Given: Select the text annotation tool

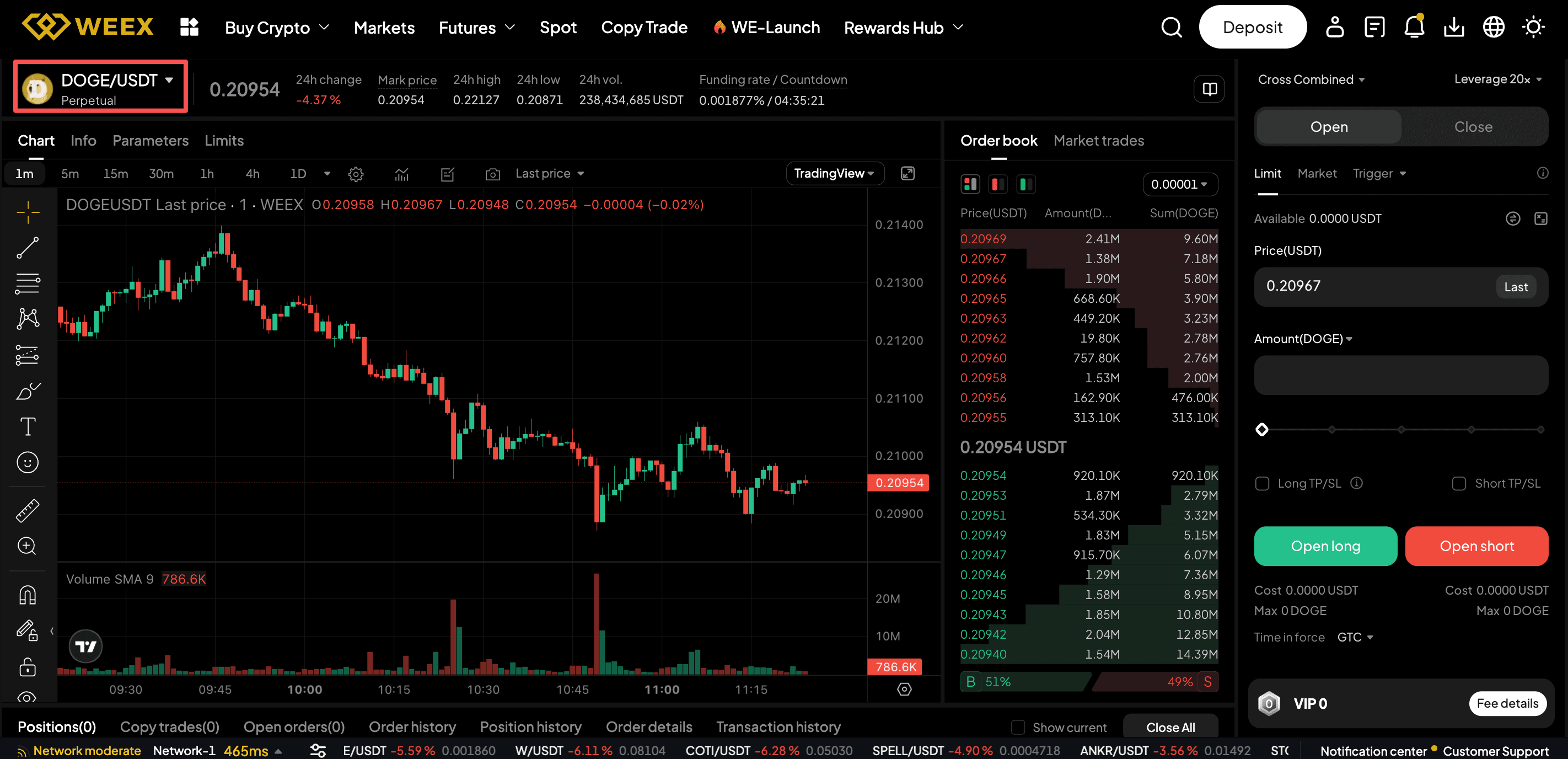Looking at the screenshot, I should click(x=28, y=426).
